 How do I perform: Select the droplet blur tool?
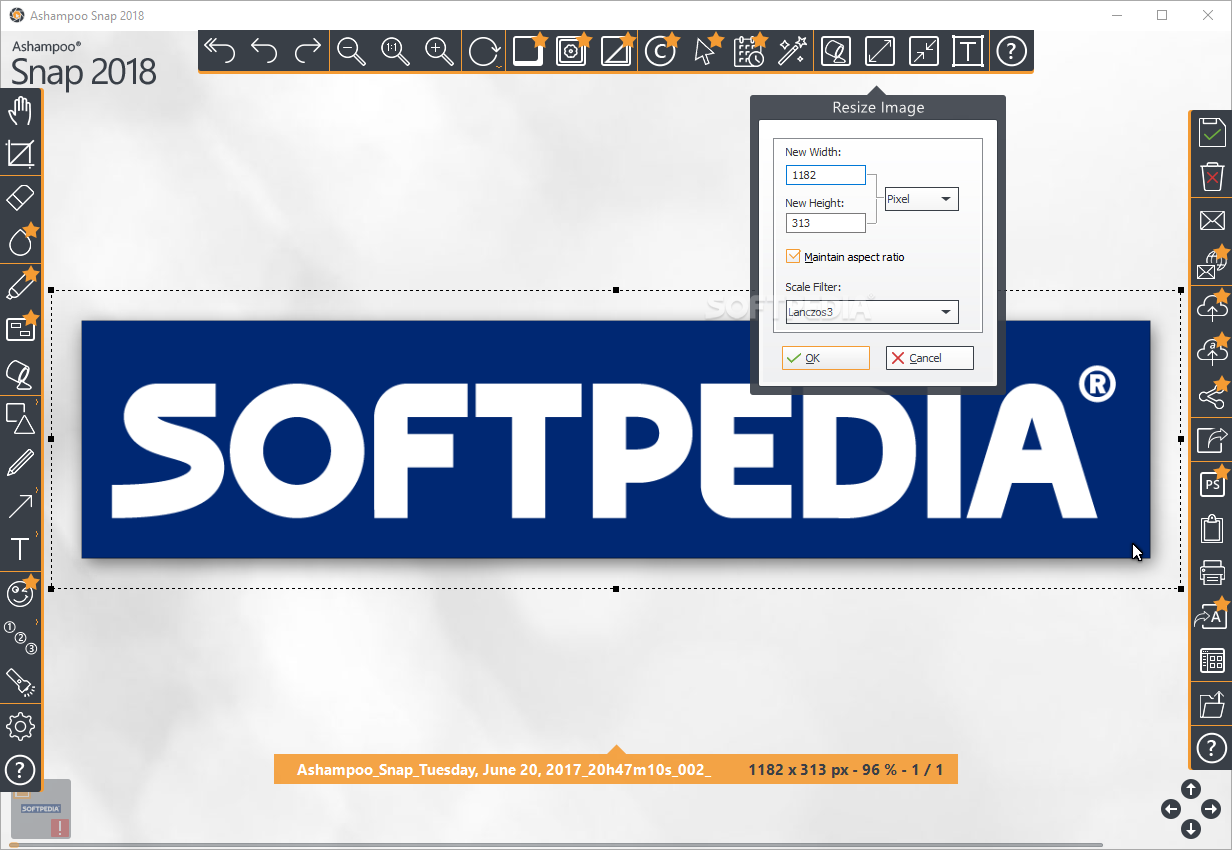pos(21,241)
